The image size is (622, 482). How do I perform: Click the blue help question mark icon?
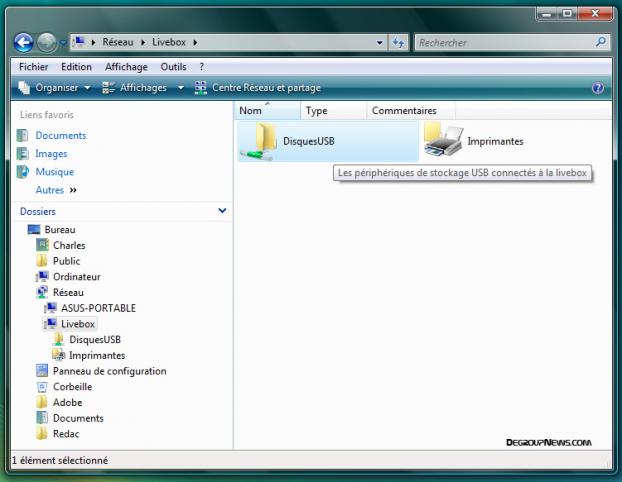coord(598,88)
